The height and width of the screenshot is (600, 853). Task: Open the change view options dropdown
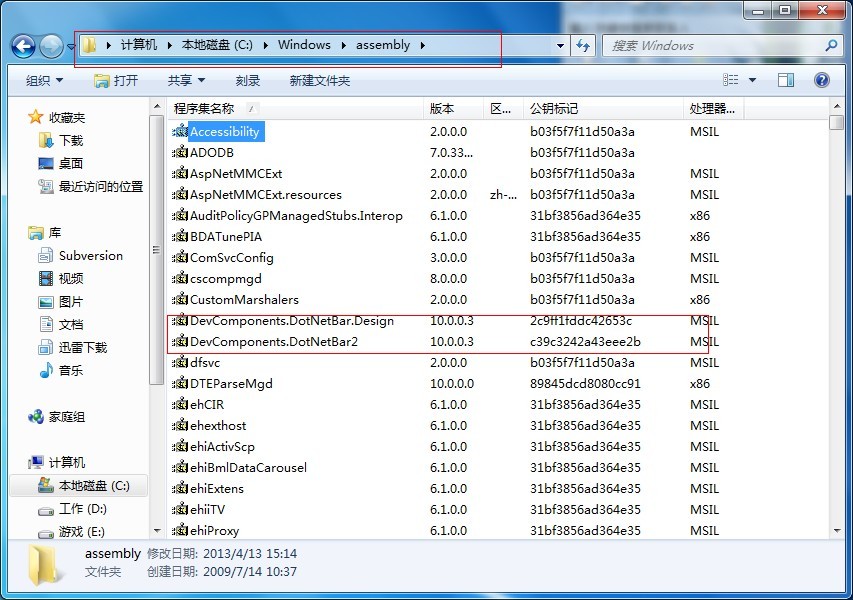(x=754, y=80)
